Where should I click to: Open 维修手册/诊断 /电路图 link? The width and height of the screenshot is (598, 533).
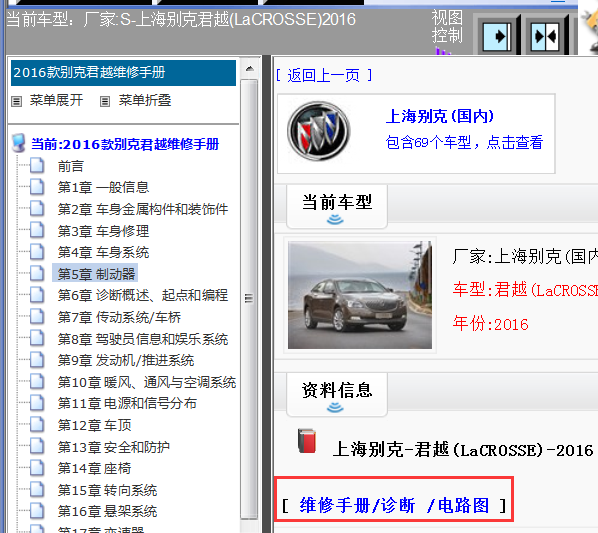(394, 506)
